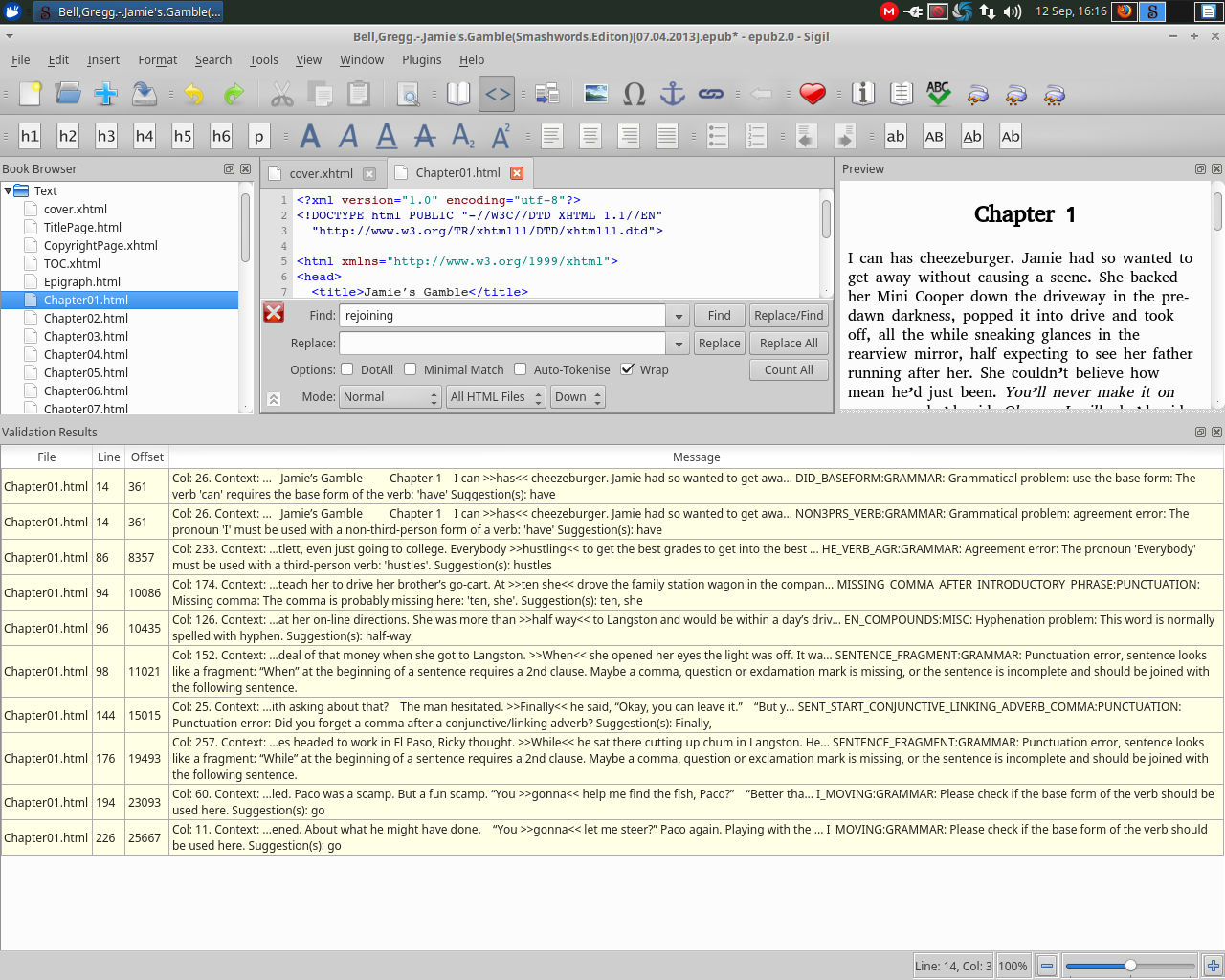Enable the DotAll checkbox
Image resolution: width=1225 pixels, height=980 pixels.
(346, 369)
